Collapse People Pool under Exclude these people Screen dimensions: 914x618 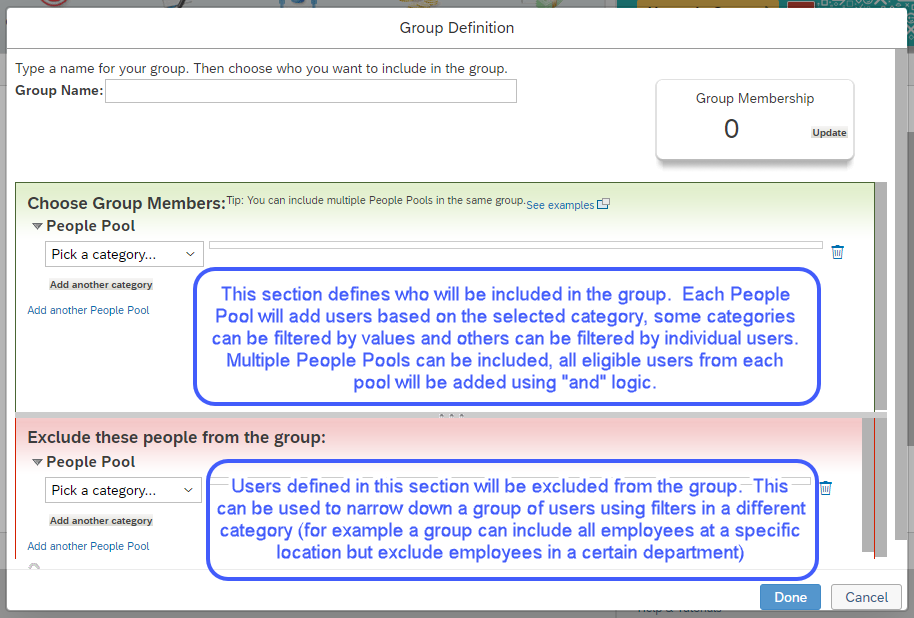pyautogui.click(x=37, y=462)
